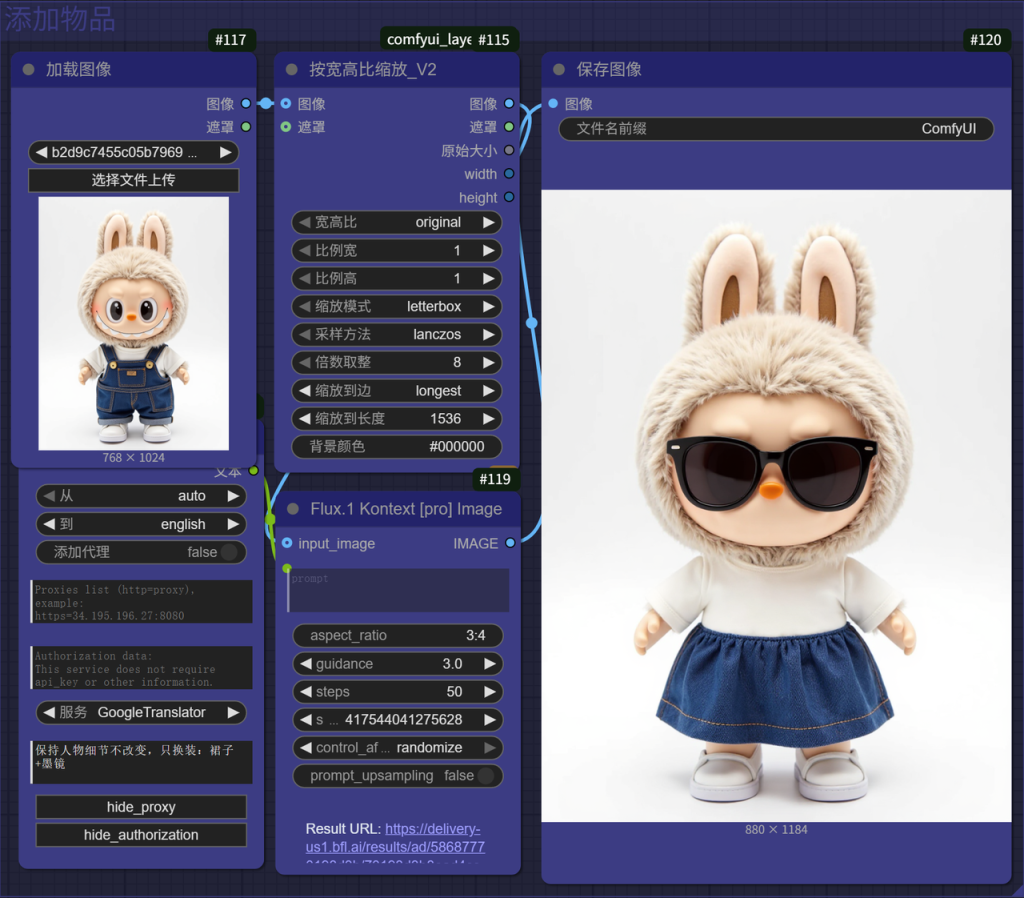Click the 选择文件上传 button
Viewport: 1024px width, 898px height.
133,180
